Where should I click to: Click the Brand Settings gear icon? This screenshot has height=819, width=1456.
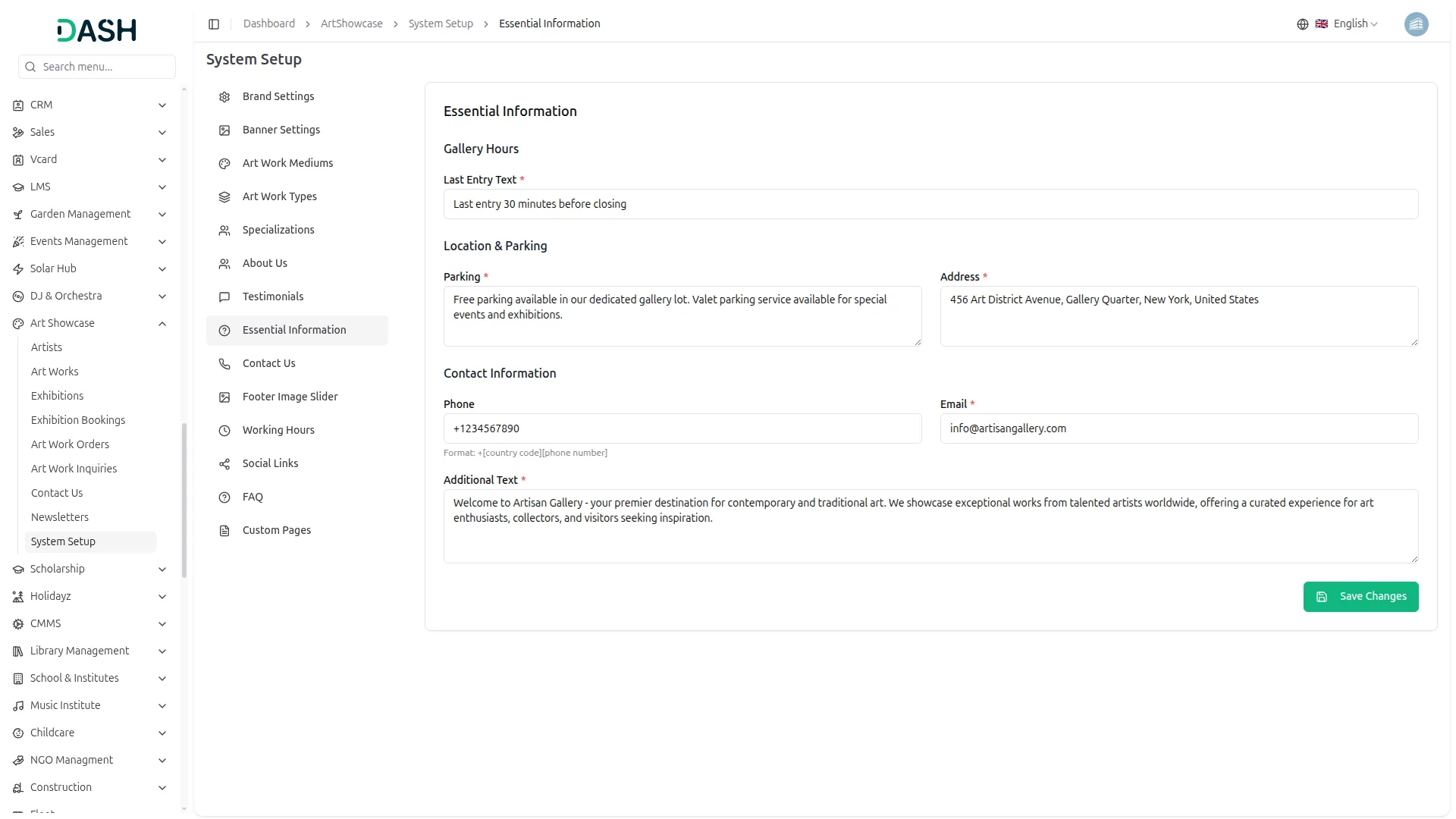pyautogui.click(x=224, y=97)
